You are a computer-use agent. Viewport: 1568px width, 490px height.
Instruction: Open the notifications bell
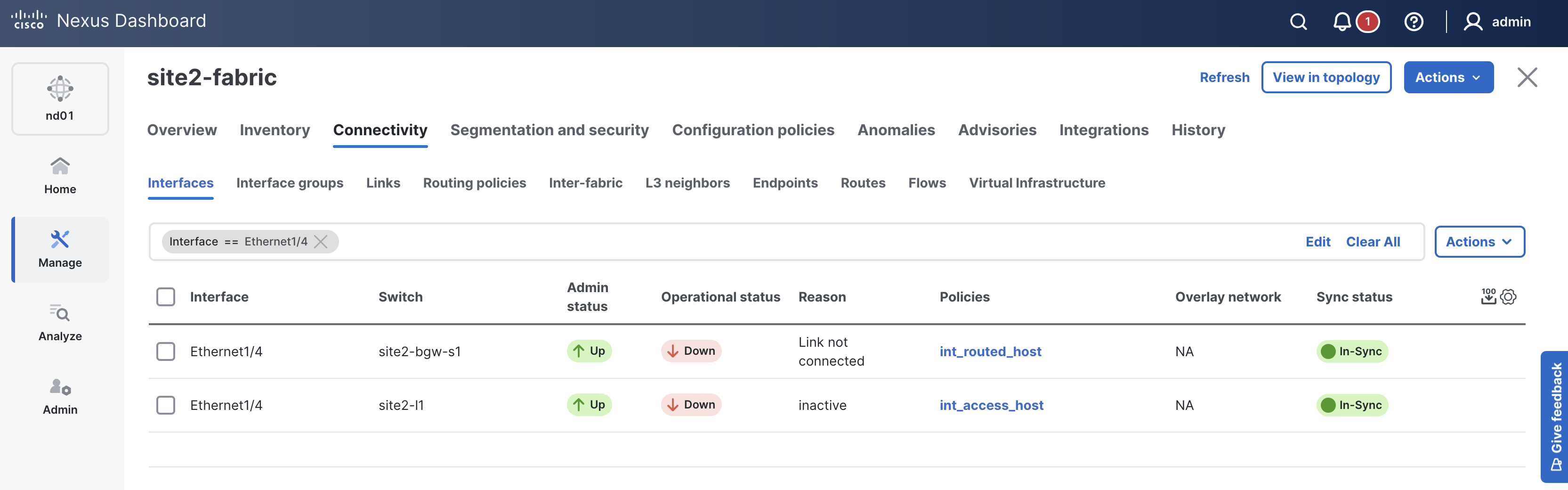tap(1342, 22)
